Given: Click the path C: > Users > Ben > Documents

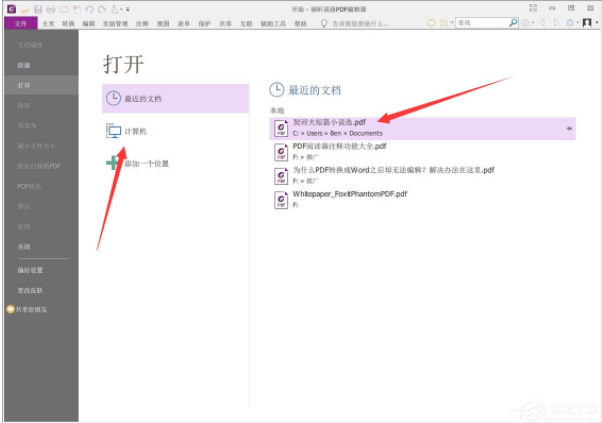Looking at the screenshot, I should [337, 133].
